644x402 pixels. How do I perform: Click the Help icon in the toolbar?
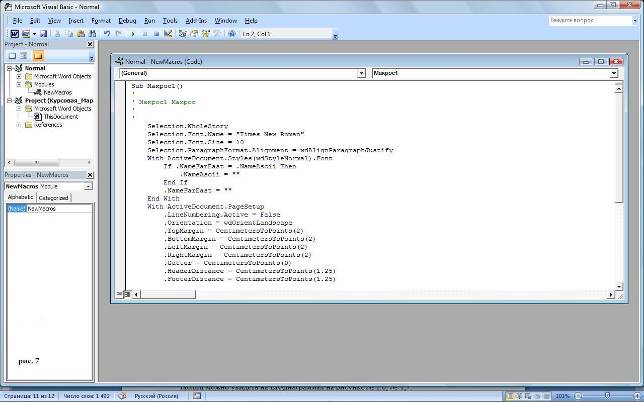[x=232, y=34]
